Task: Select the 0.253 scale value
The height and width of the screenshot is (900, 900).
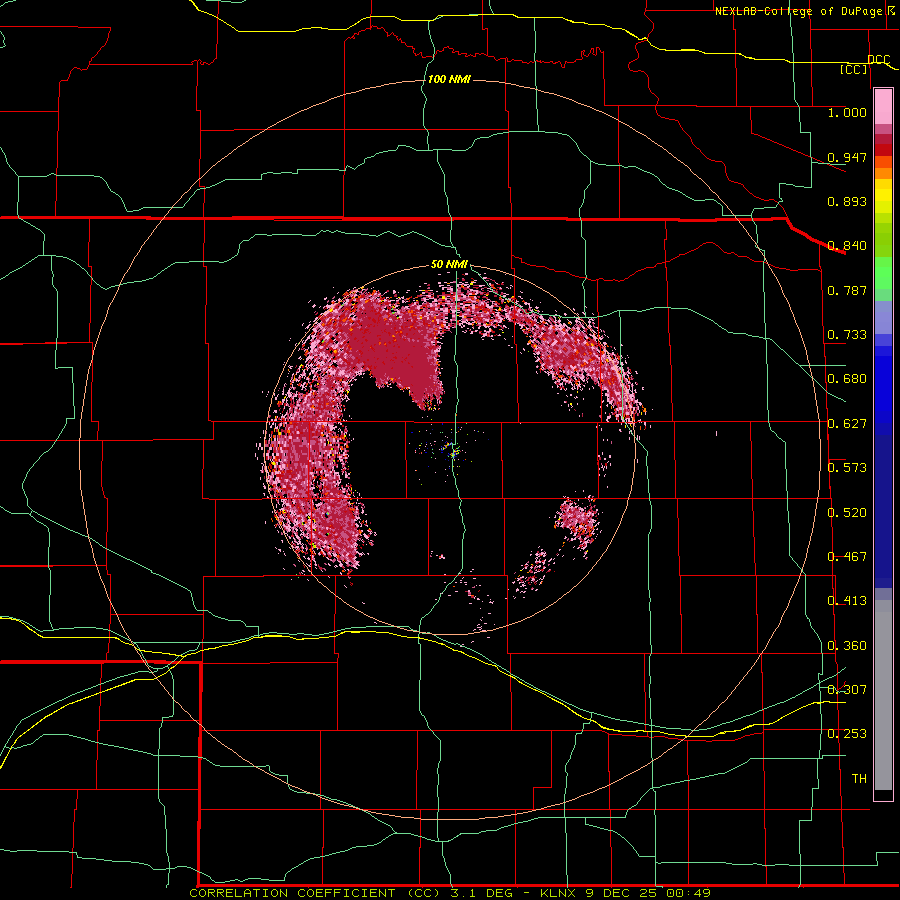Action: pyautogui.click(x=847, y=734)
